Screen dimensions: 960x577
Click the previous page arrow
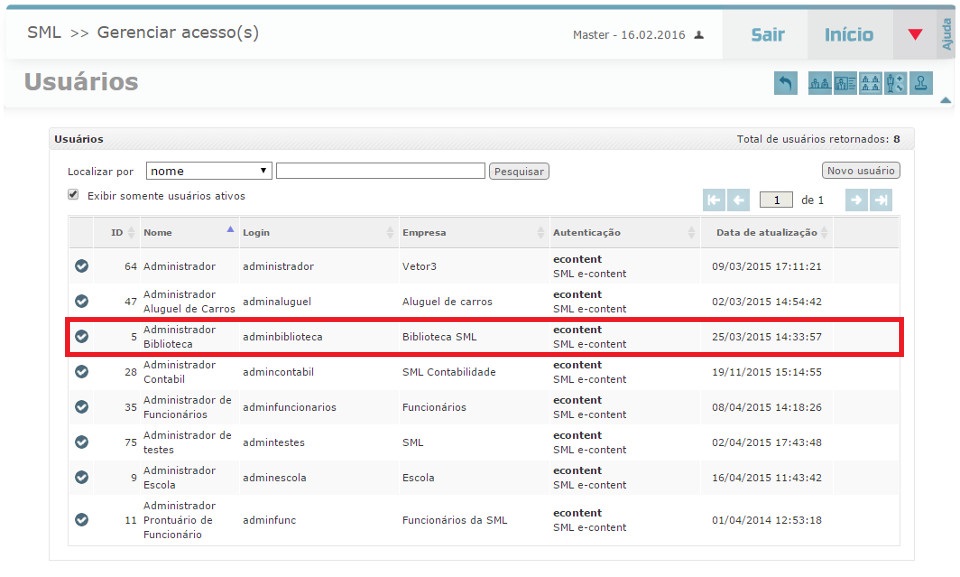click(x=739, y=200)
